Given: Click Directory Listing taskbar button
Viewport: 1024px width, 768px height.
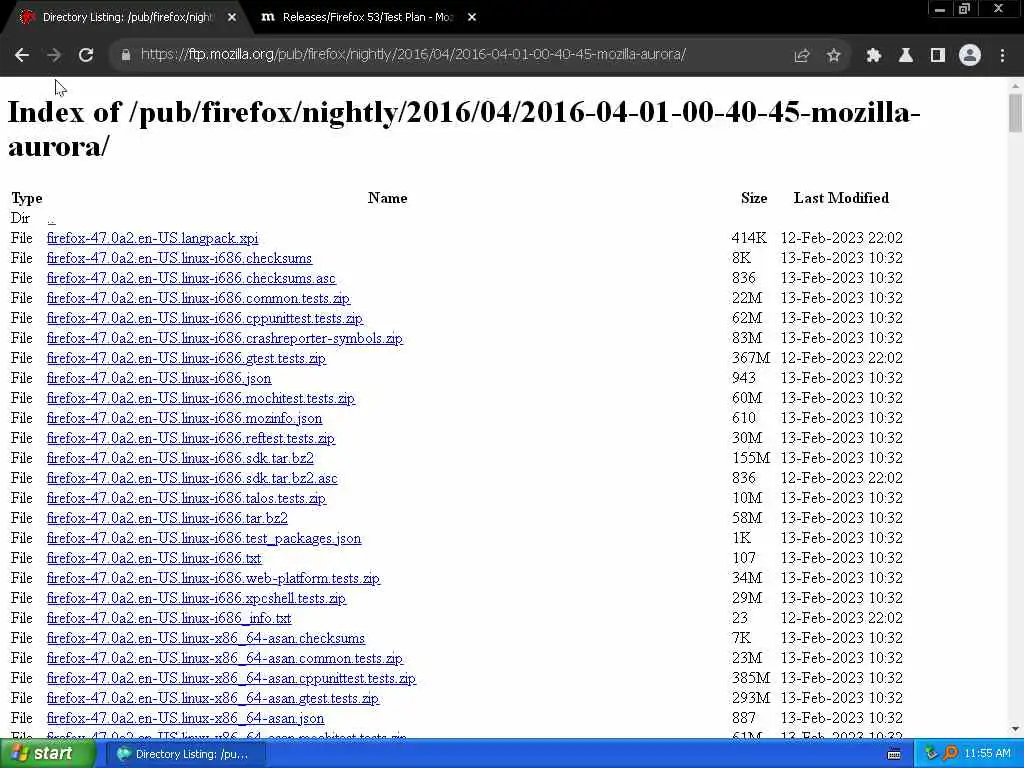Looking at the screenshot, I should 185,754.
